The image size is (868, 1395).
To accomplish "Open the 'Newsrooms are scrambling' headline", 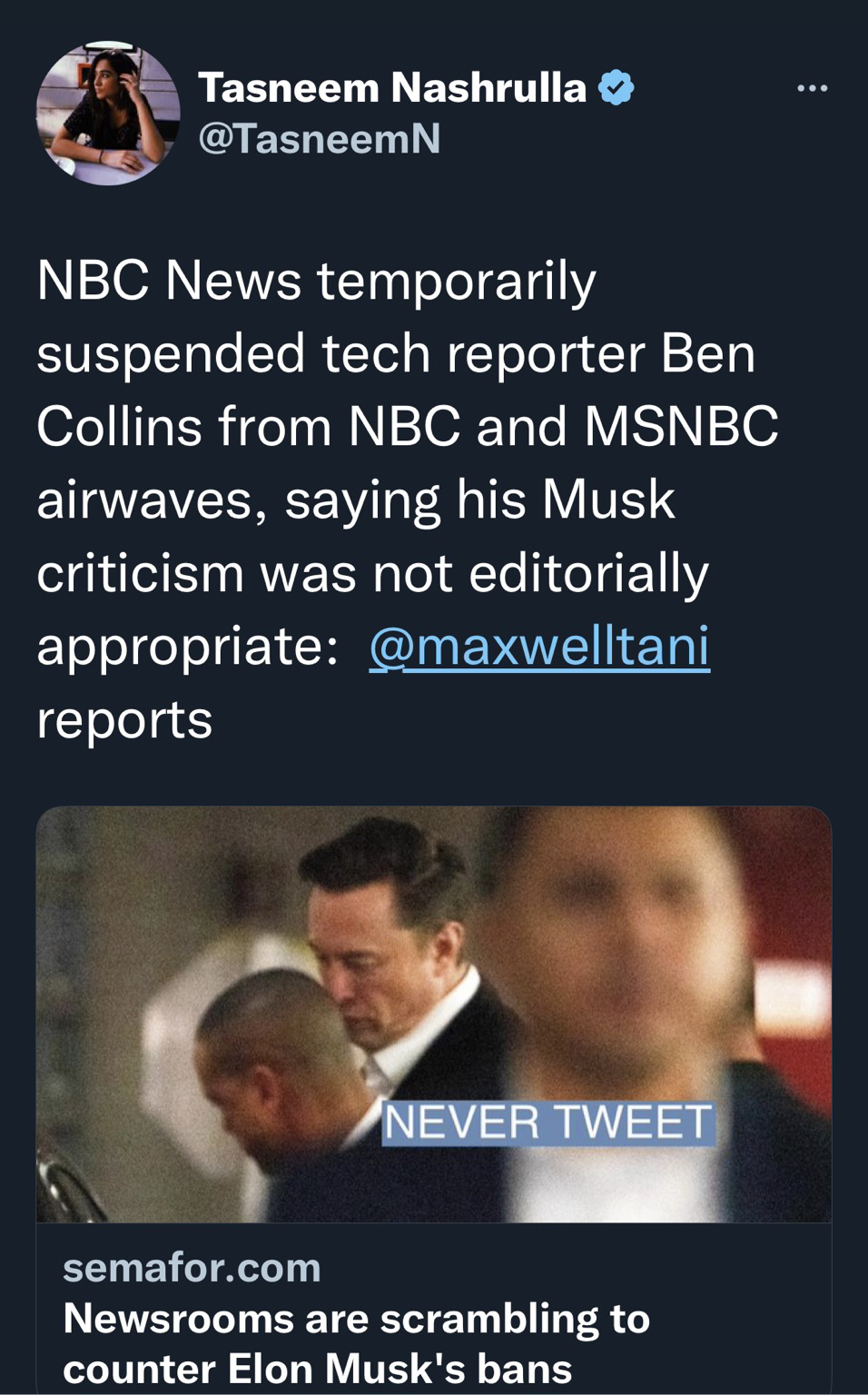I will click(356, 1319).
